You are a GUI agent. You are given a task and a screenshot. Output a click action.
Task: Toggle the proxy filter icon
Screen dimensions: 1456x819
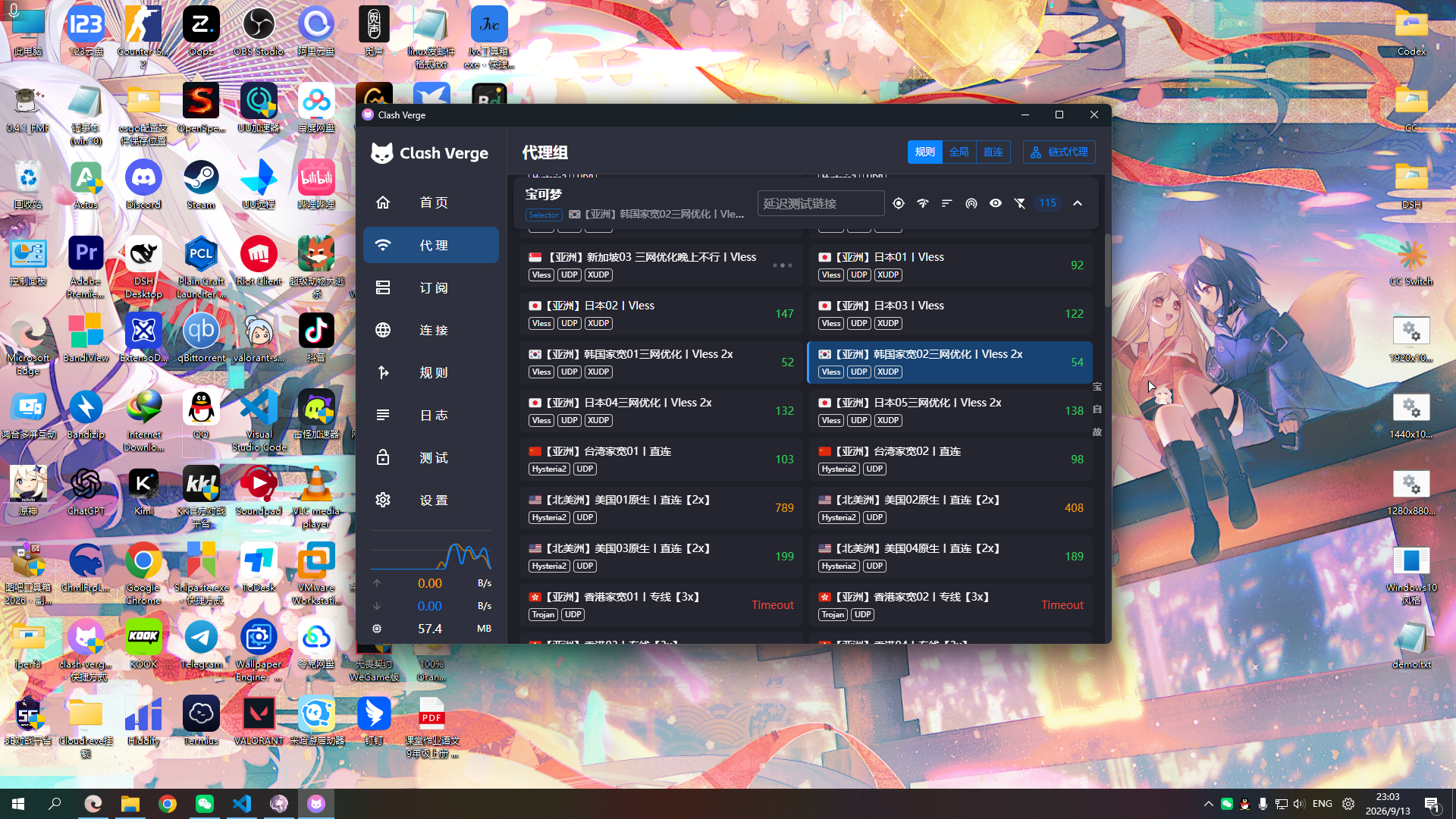pyautogui.click(x=1020, y=203)
